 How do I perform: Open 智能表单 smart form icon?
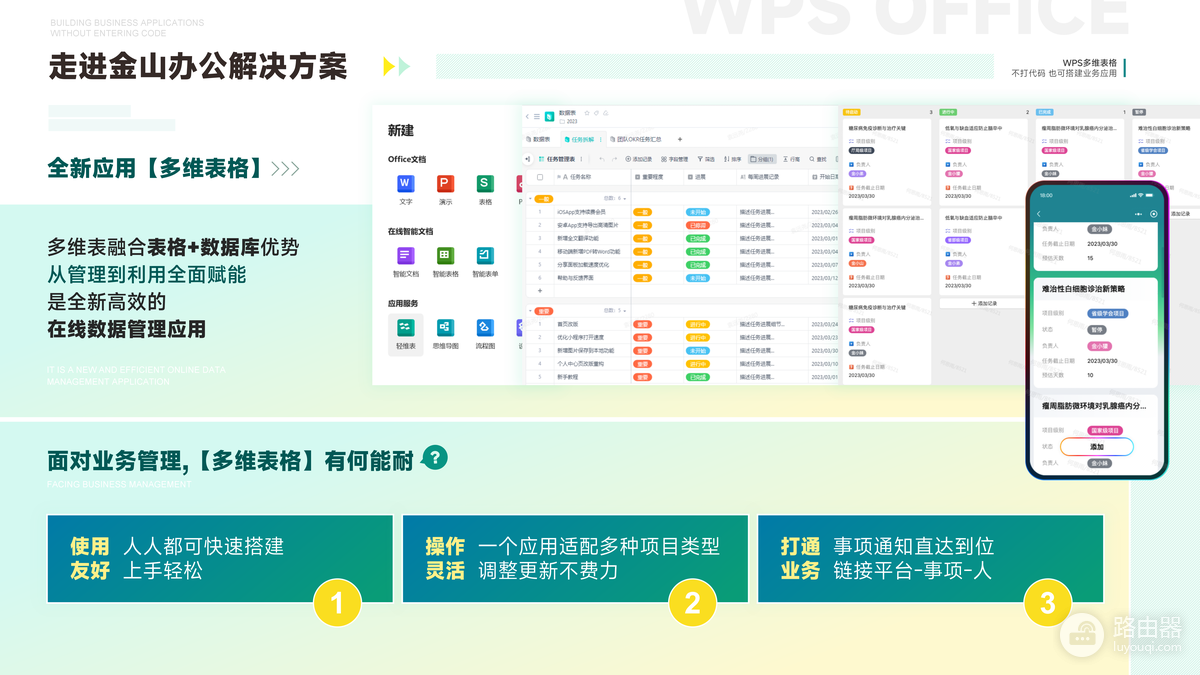click(485, 256)
